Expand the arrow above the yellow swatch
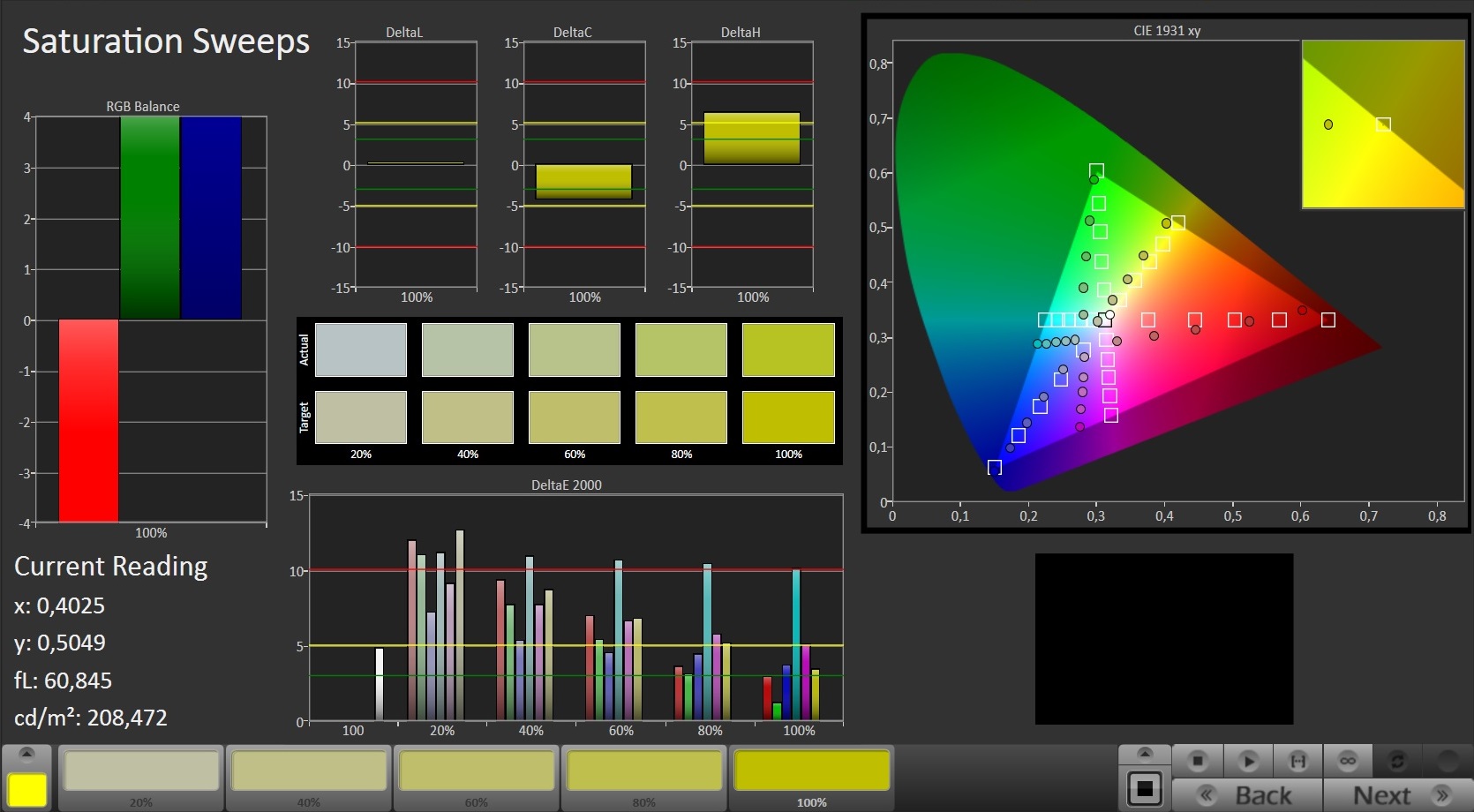 [x=26, y=754]
